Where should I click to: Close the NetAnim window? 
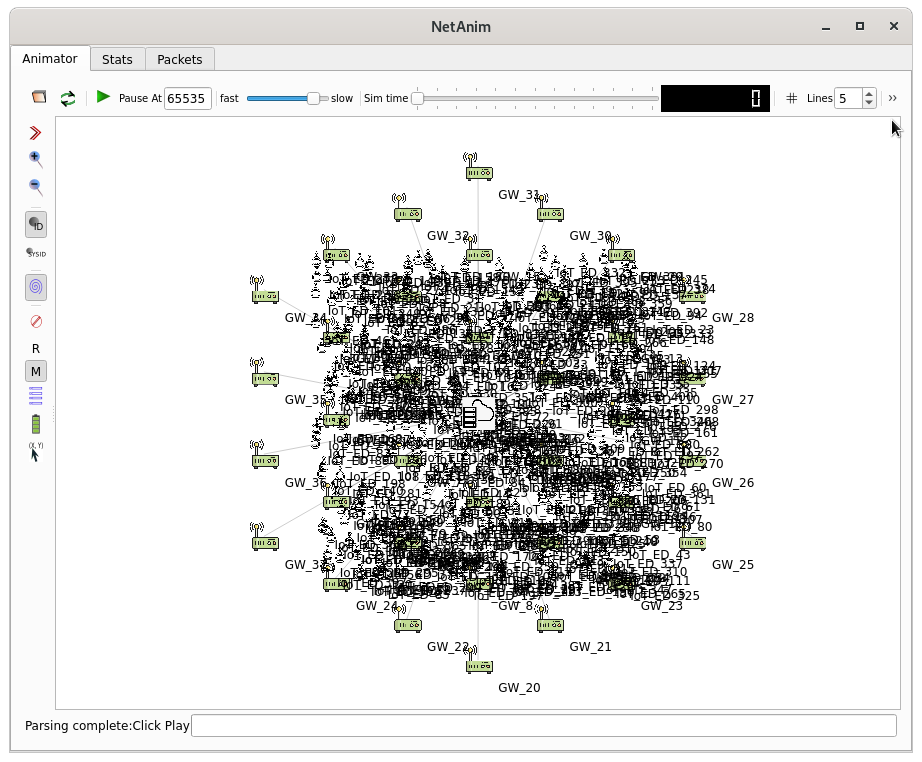(894, 26)
